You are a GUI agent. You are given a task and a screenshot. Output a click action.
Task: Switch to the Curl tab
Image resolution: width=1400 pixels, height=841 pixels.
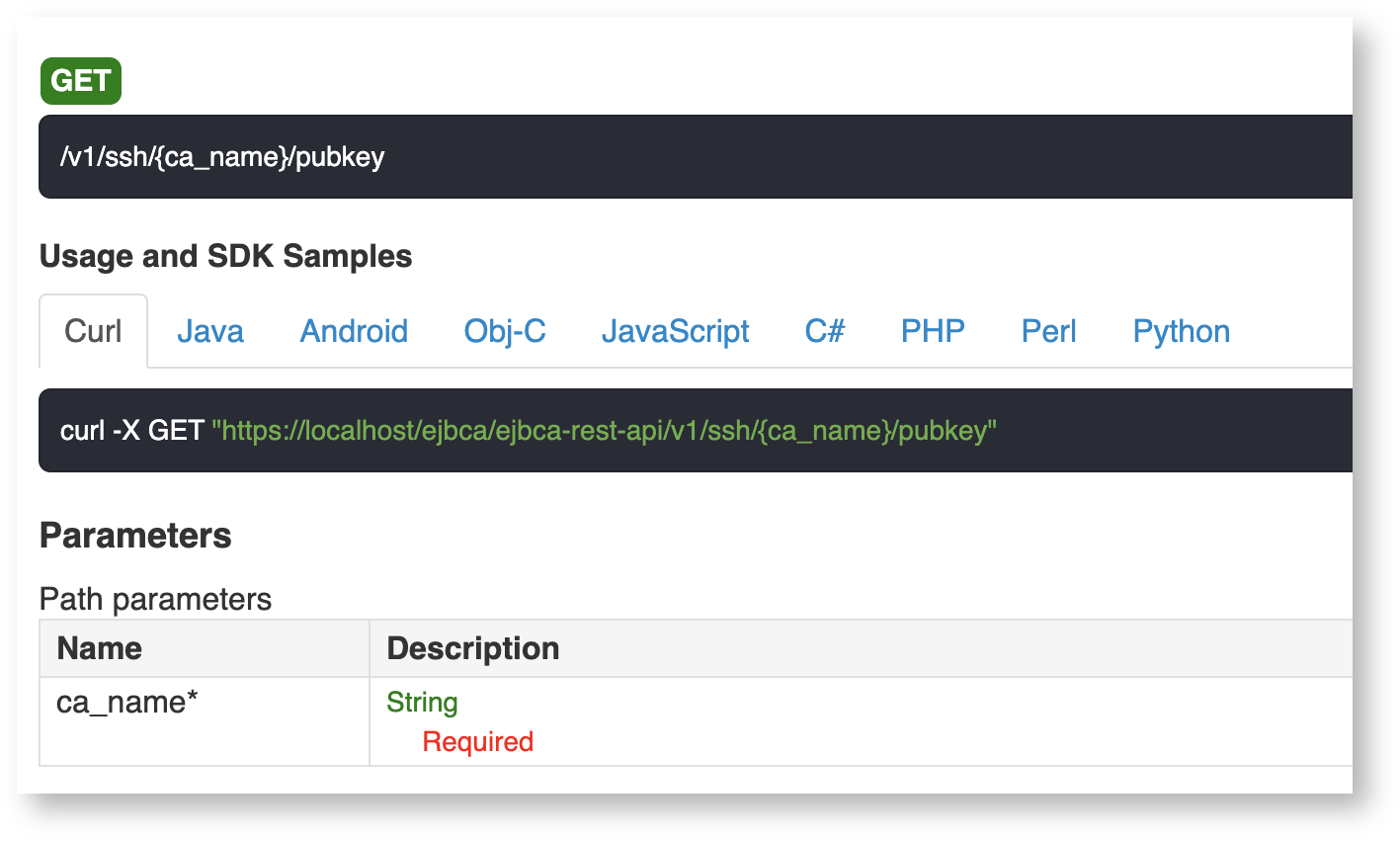tap(93, 331)
